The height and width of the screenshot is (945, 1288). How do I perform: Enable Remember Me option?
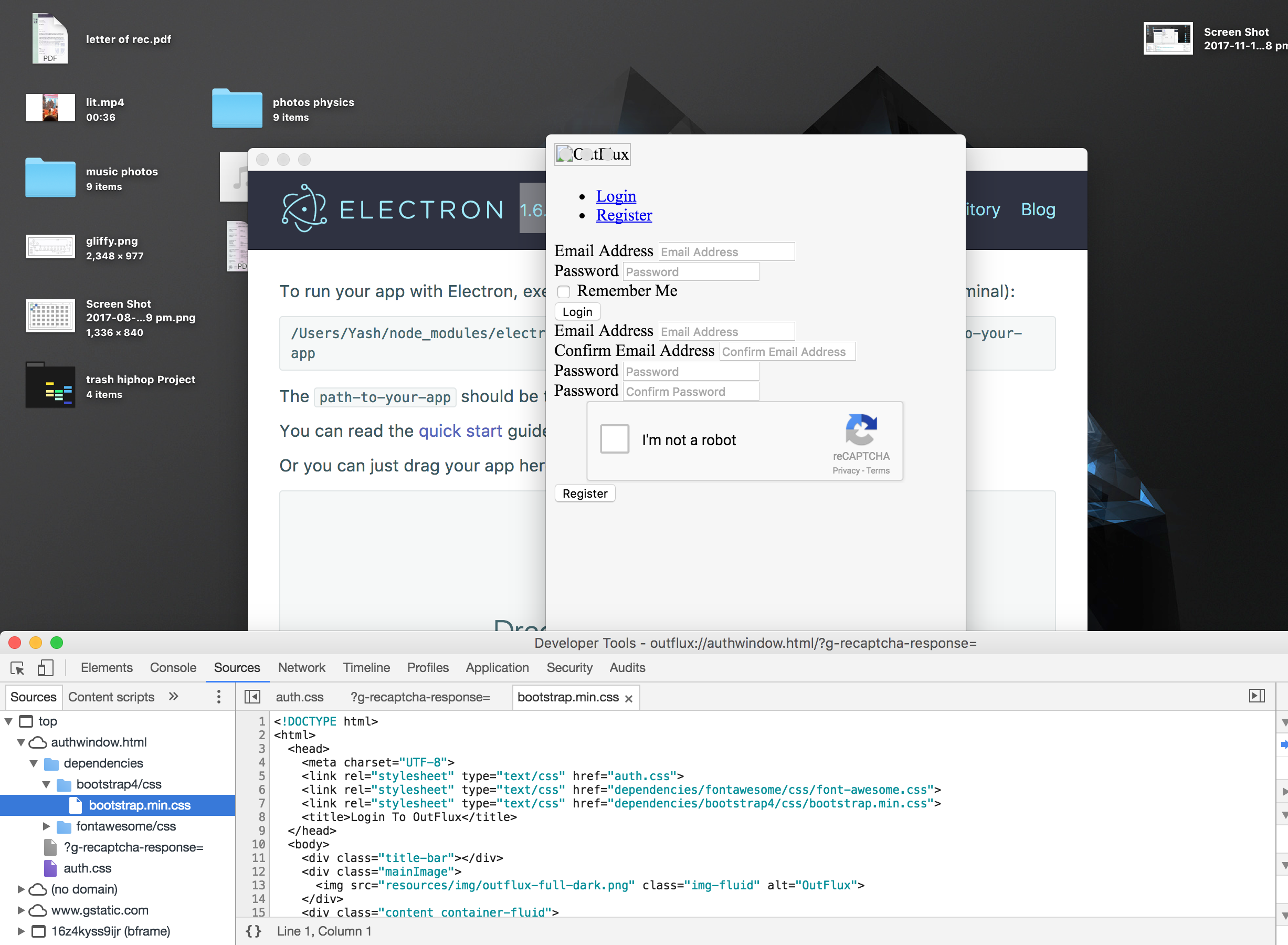[x=563, y=292]
